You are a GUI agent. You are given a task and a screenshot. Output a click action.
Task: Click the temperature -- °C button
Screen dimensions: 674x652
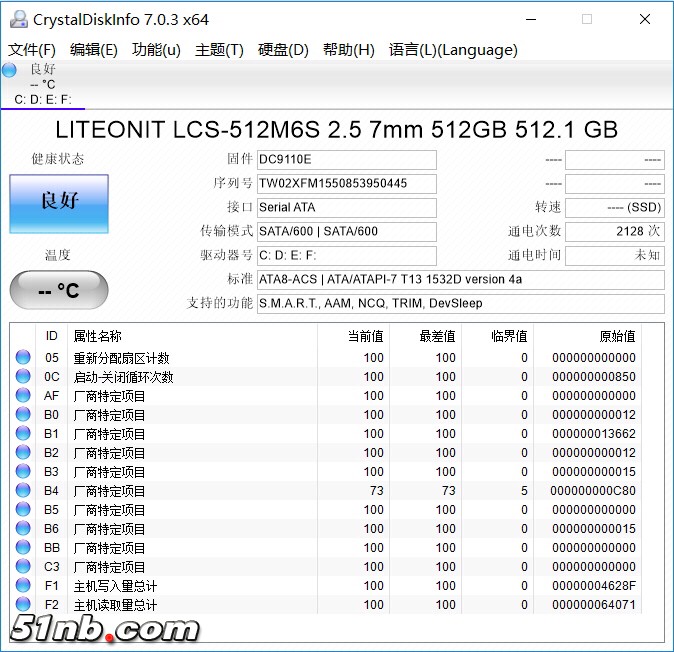(x=59, y=290)
